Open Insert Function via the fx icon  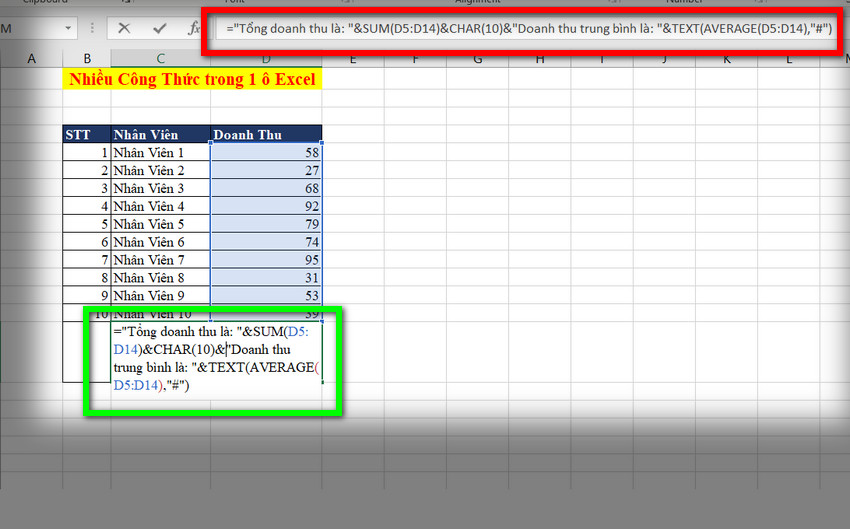tap(194, 28)
